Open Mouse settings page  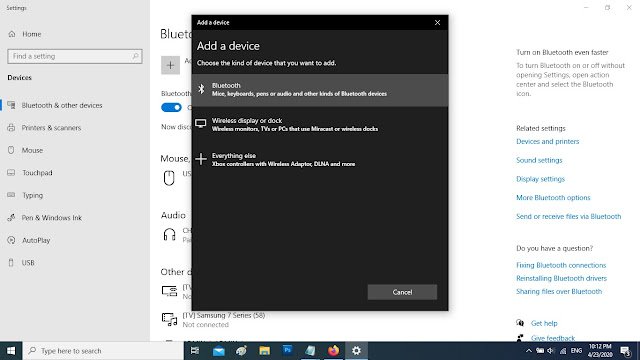[32, 150]
